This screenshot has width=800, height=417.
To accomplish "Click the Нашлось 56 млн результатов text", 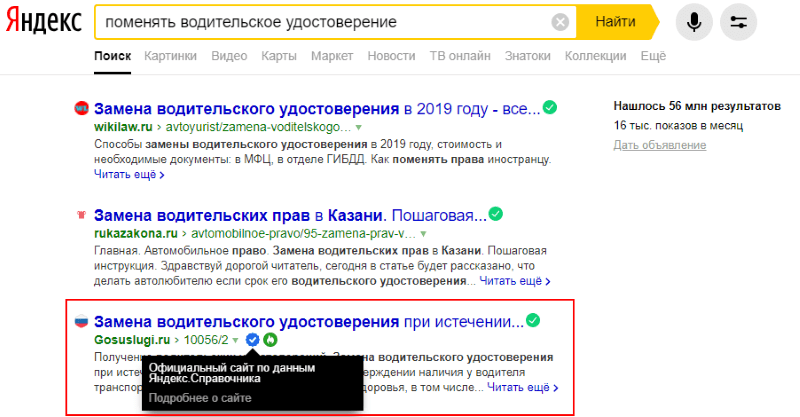I will point(697,106).
